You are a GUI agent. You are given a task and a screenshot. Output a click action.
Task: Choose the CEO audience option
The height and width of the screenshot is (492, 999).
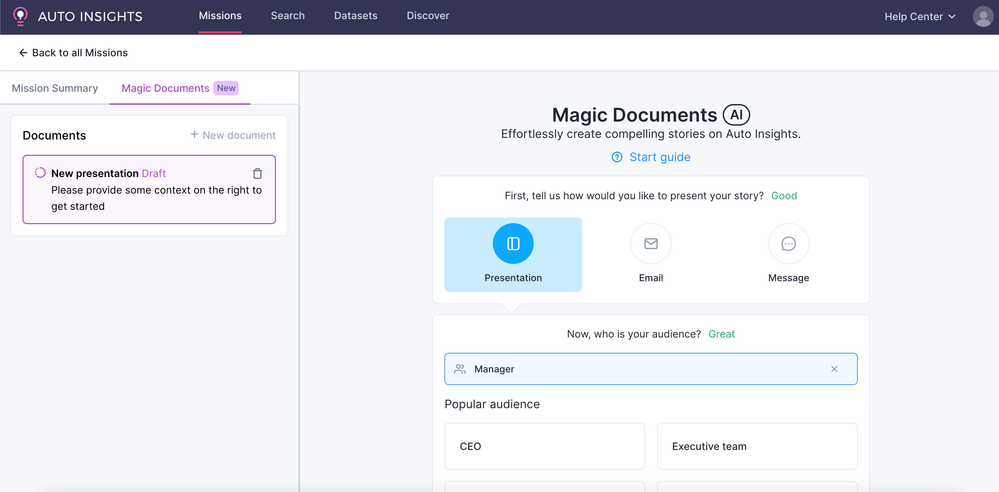pyautogui.click(x=544, y=446)
